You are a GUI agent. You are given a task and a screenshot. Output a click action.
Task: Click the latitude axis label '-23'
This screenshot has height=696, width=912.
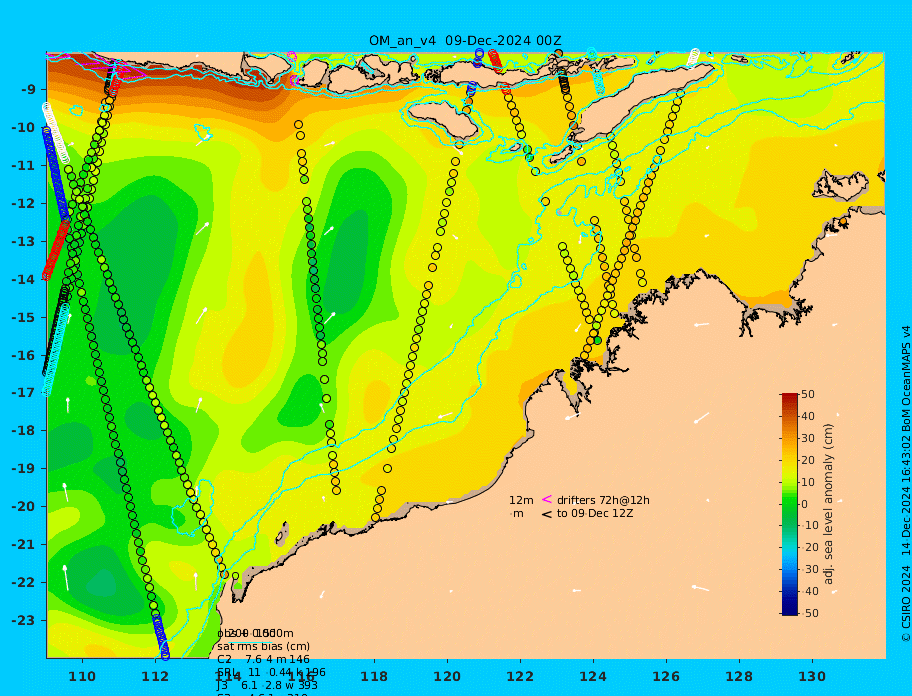coord(23,620)
